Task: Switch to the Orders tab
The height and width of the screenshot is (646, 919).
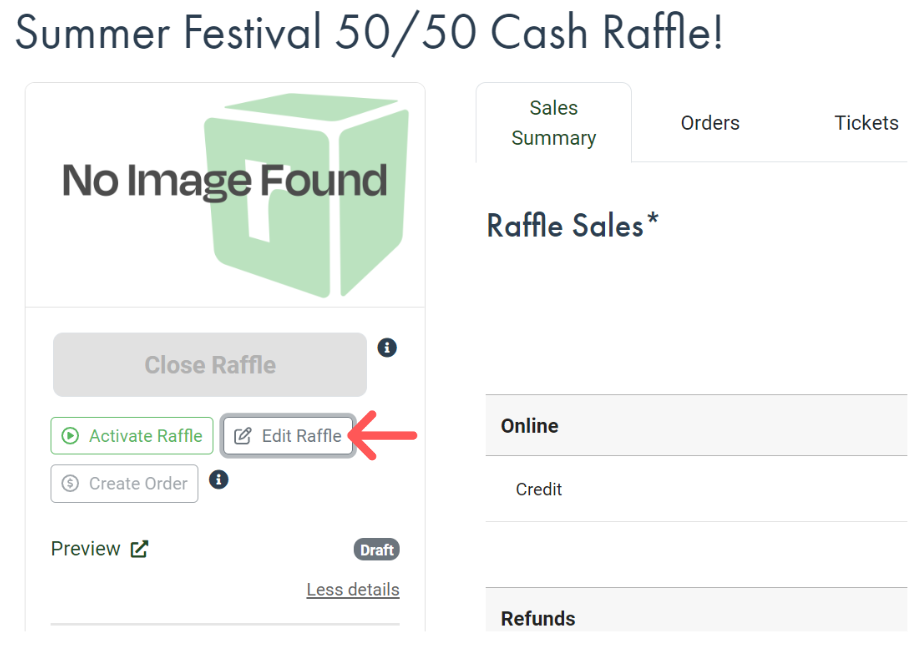Action: coord(709,122)
